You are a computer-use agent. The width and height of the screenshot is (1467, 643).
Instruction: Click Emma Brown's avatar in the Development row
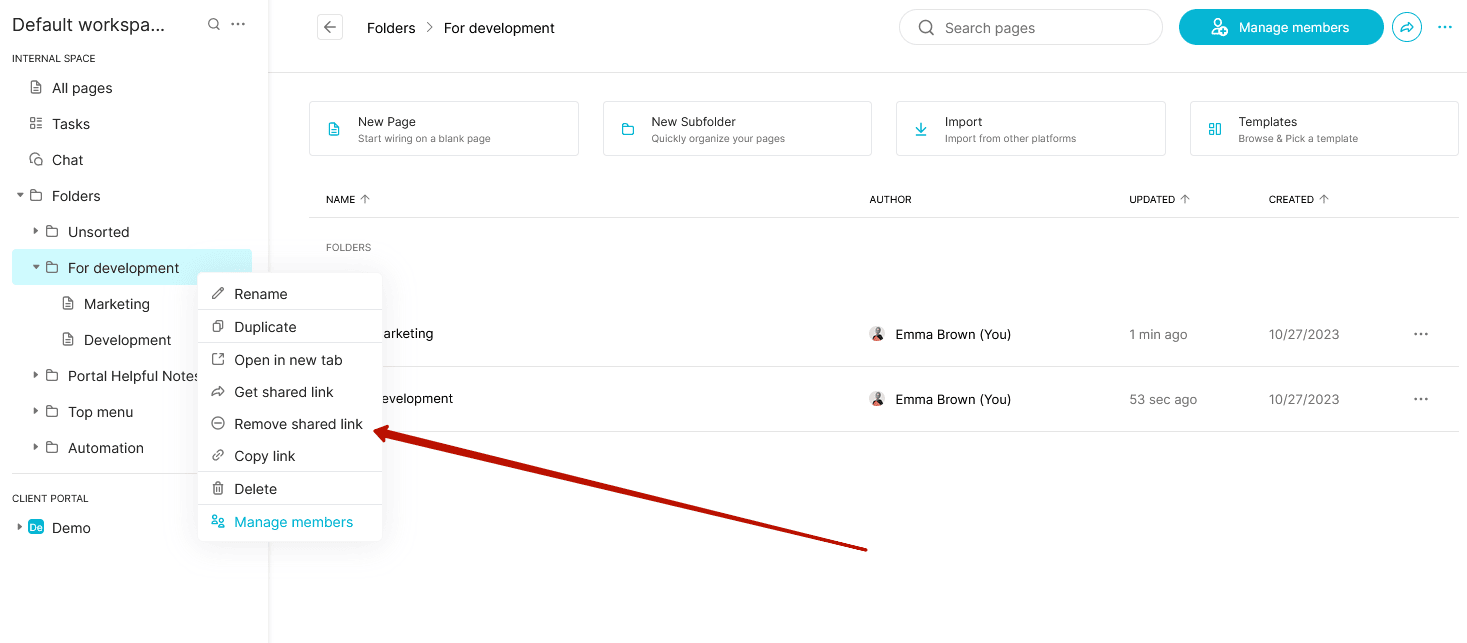pos(877,399)
